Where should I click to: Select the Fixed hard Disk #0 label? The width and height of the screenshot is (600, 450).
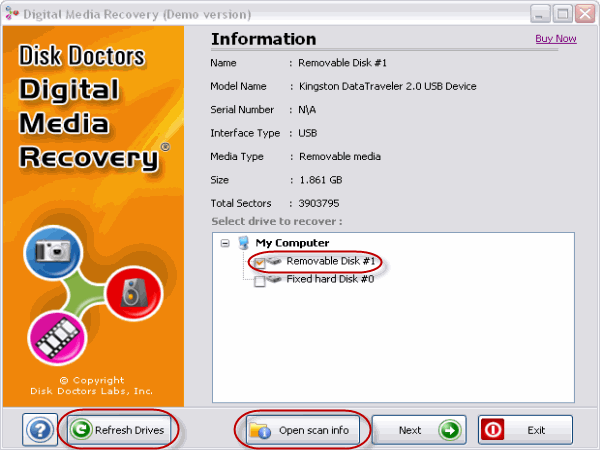click(x=330, y=279)
